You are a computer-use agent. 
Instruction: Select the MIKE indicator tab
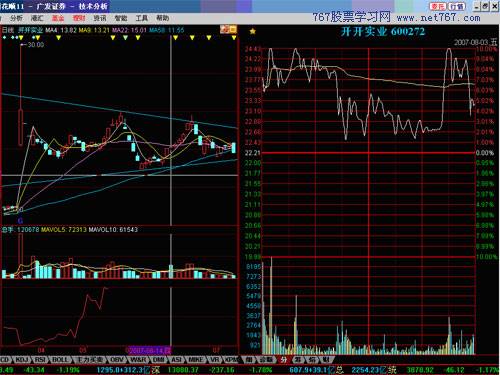[196, 360]
